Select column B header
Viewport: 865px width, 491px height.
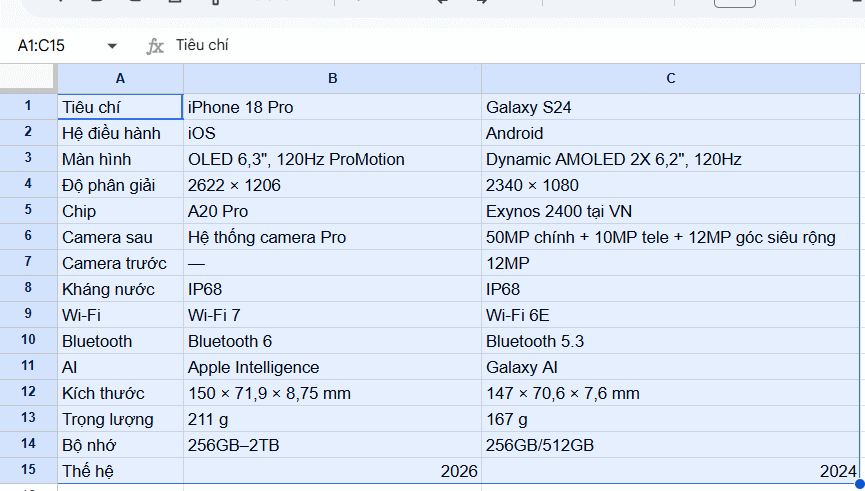pyautogui.click(x=332, y=78)
